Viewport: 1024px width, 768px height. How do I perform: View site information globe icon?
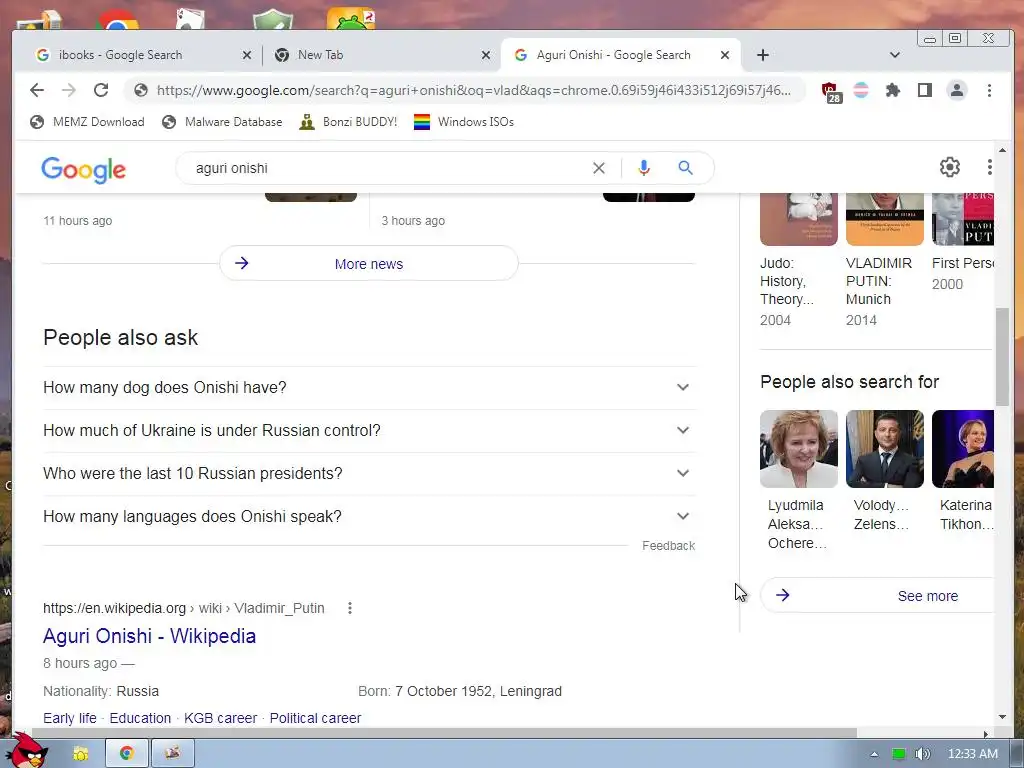[x=140, y=90]
